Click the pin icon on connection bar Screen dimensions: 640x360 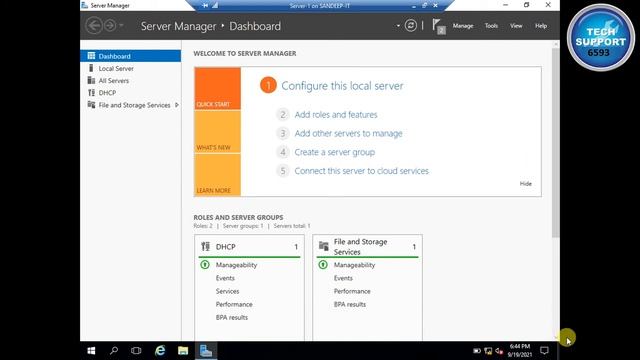(205, 5)
